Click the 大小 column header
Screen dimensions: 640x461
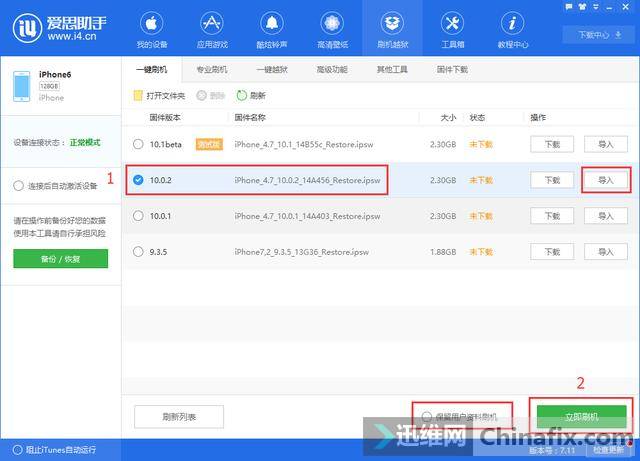[x=448, y=117]
